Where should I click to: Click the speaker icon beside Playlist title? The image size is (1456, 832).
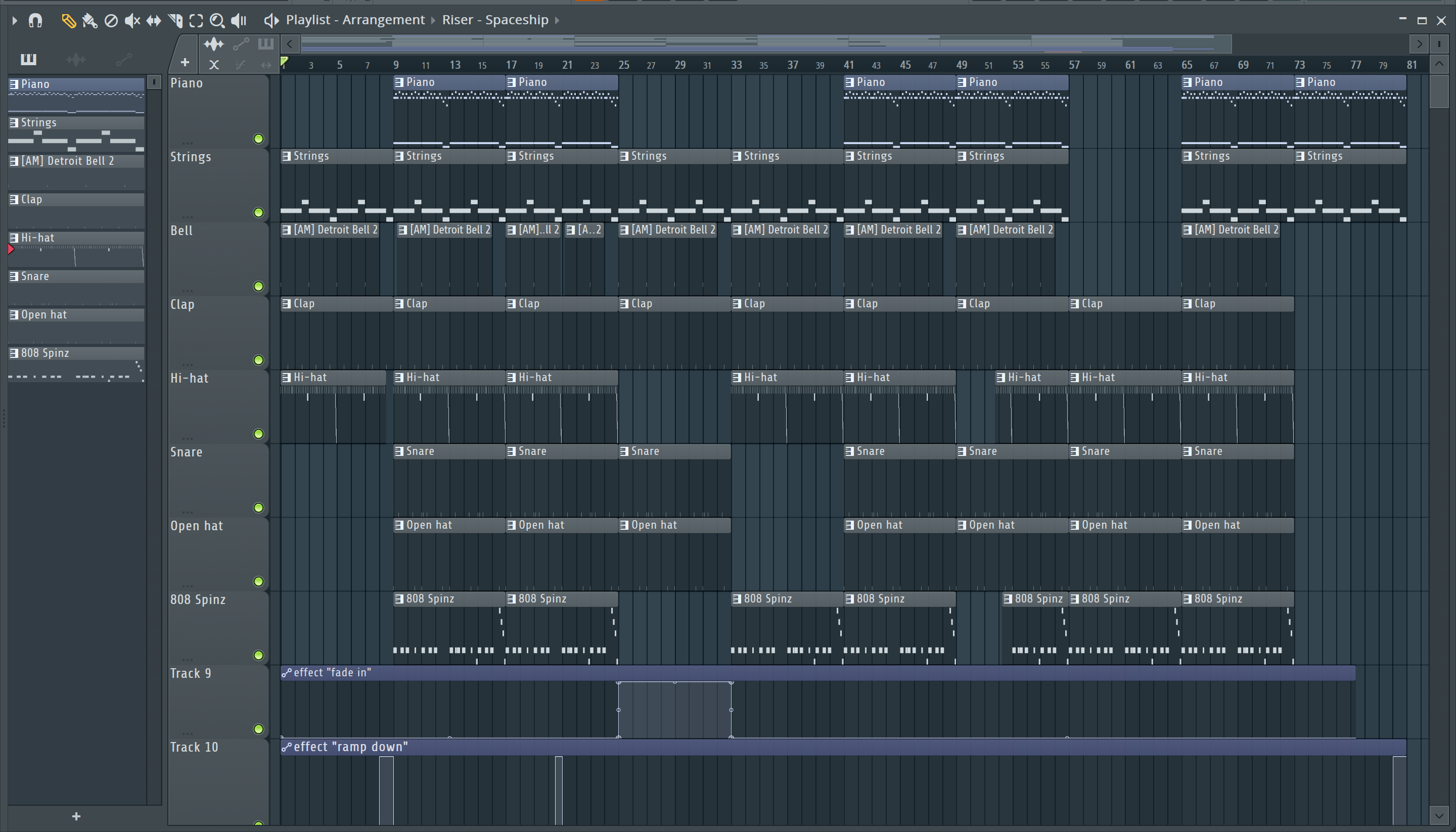point(271,21)
